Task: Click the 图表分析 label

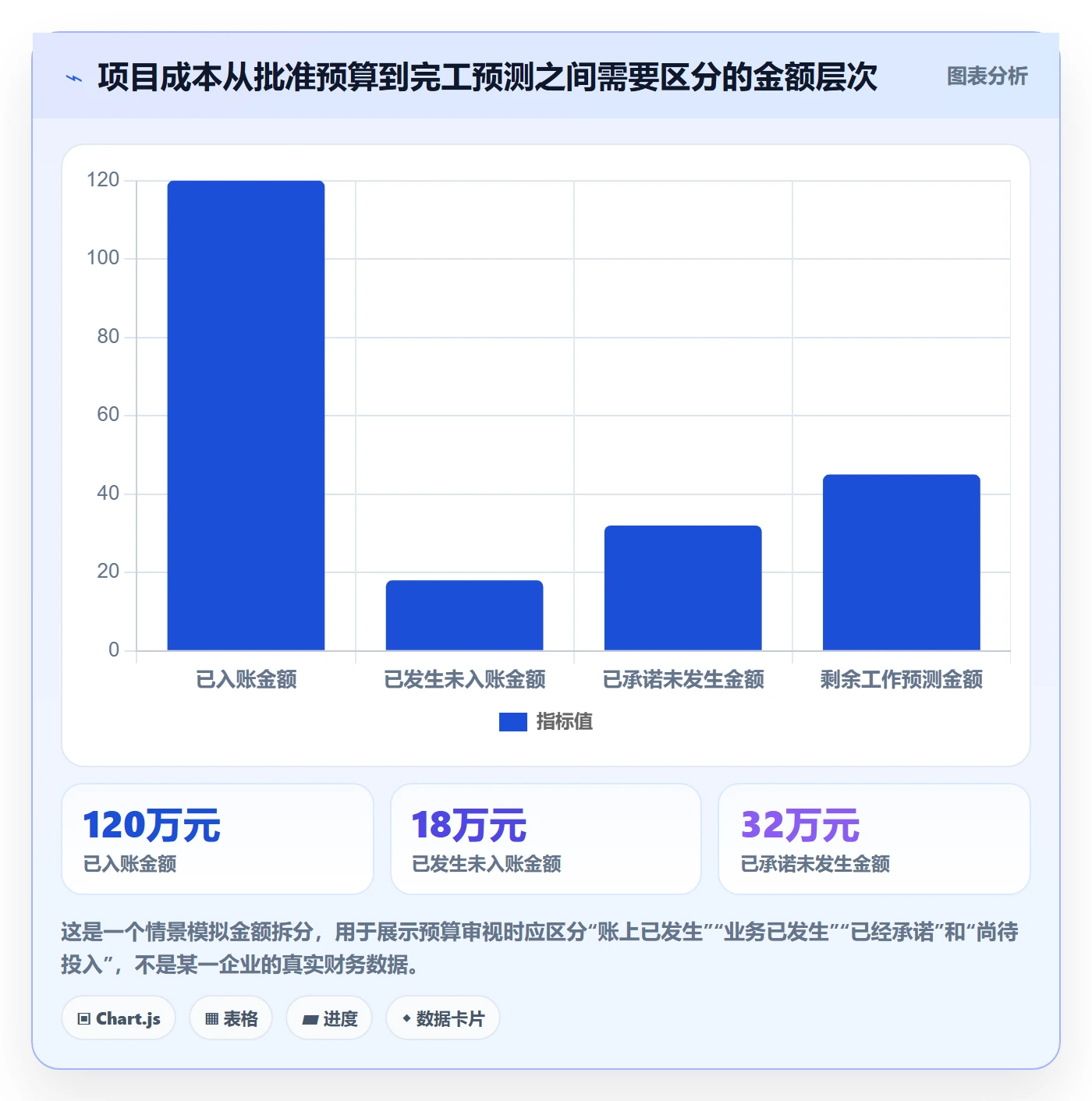Action: (987, 76)
